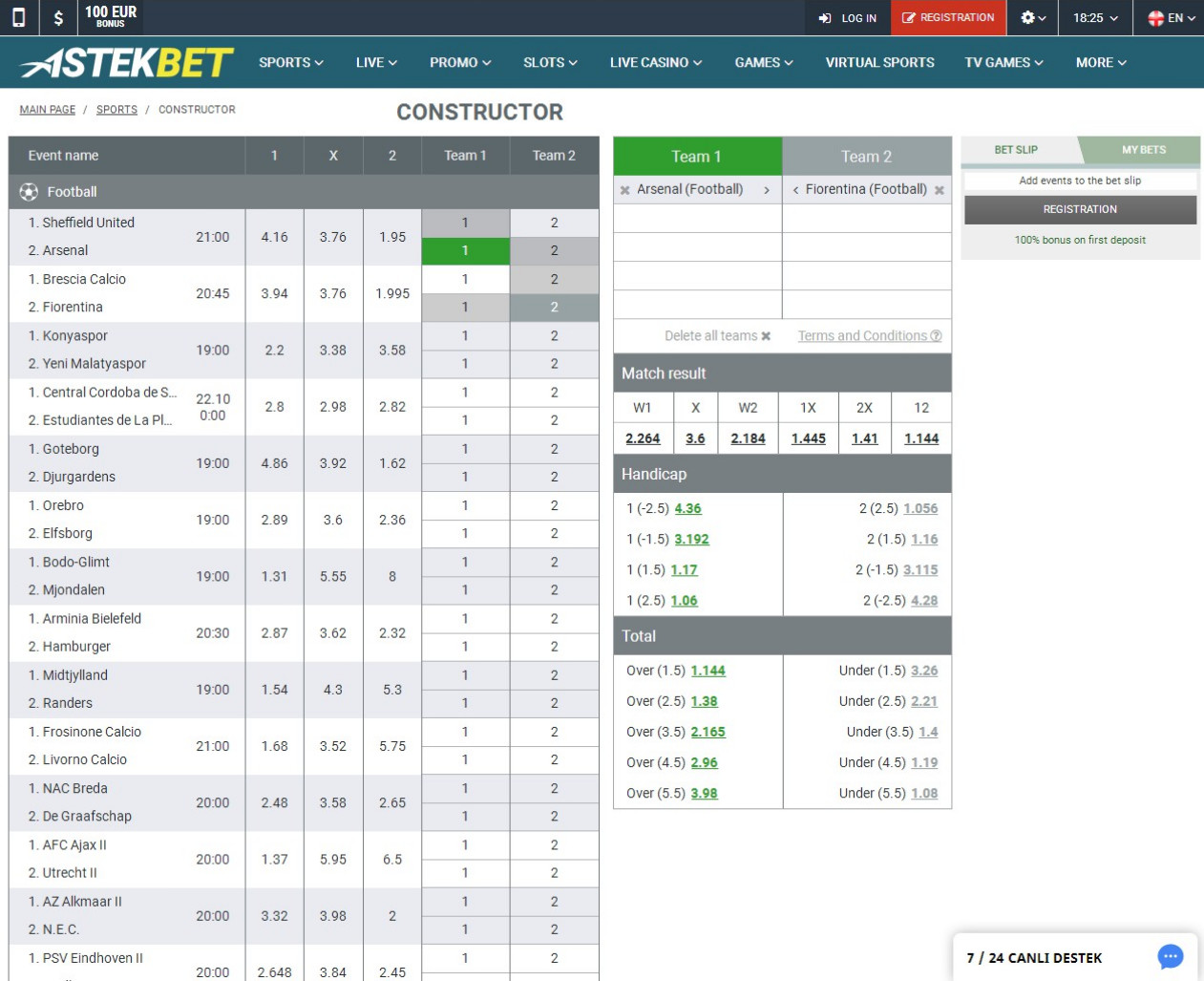Viewport: 1204px width, 981px height.
Task: Select 12 double chance odds 1.144
Action: tap(921, 438)
